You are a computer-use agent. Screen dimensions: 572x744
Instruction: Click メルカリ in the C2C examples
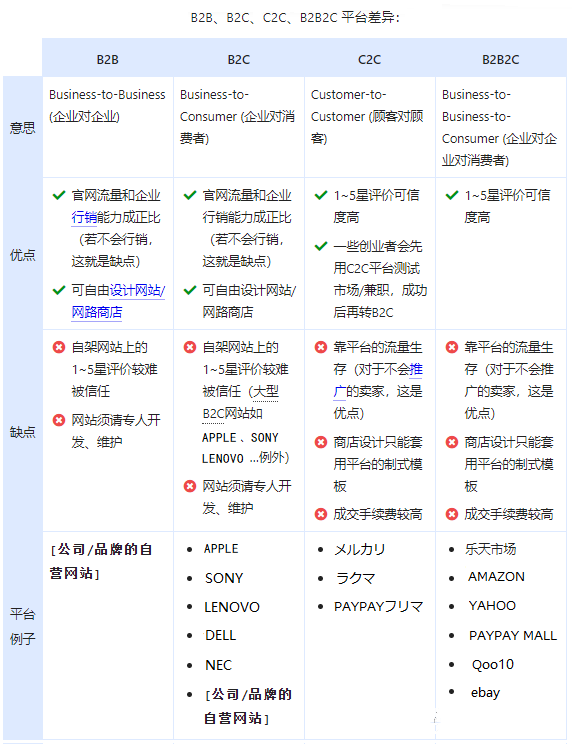click(360, 549)
